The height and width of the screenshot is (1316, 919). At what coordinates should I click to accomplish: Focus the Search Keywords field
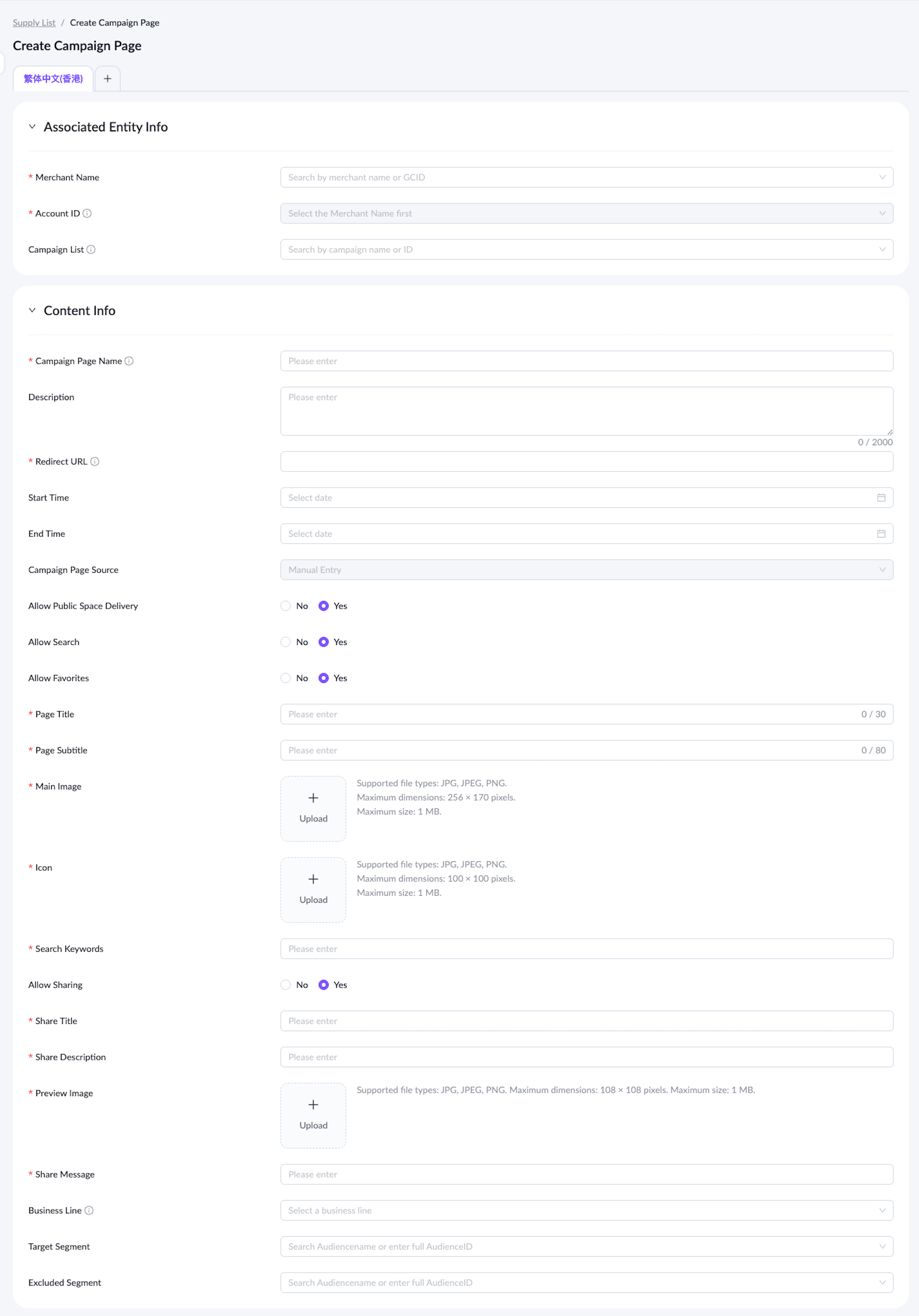(x=587, y=948)
